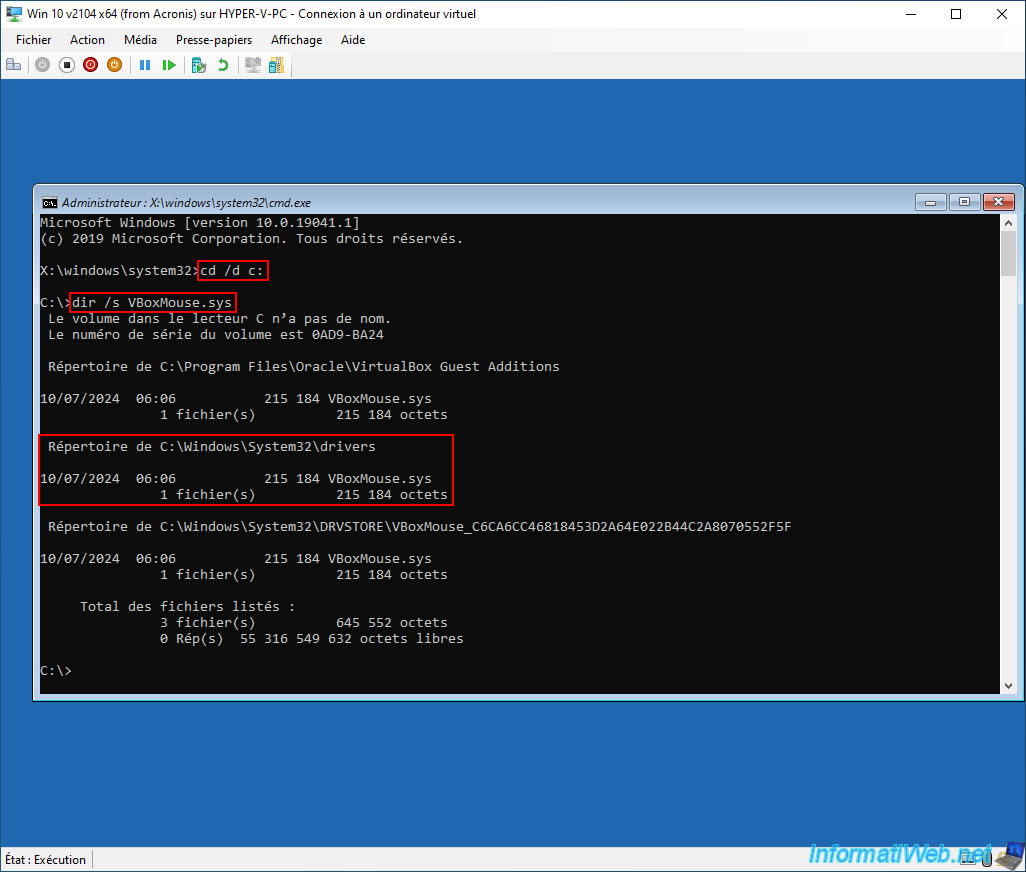Click the mouse status icon in the status bar
Screen dimensions: 1026x872
pos(987,858)
